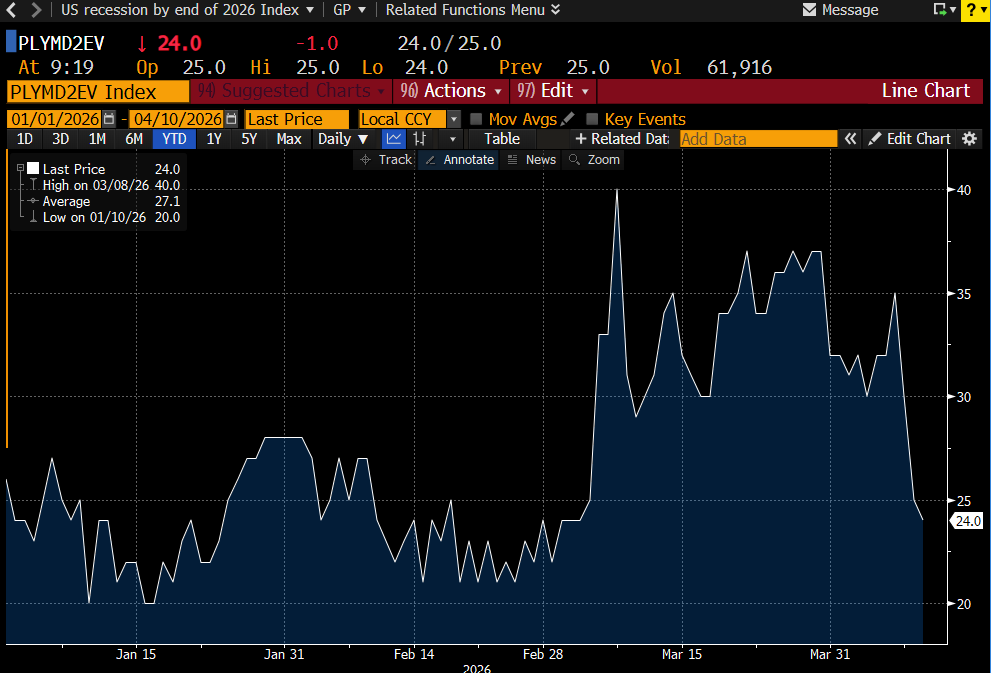Select the YTD range tab
The height and width of the screenshot is (673, 991).
[x=174, y=138]
